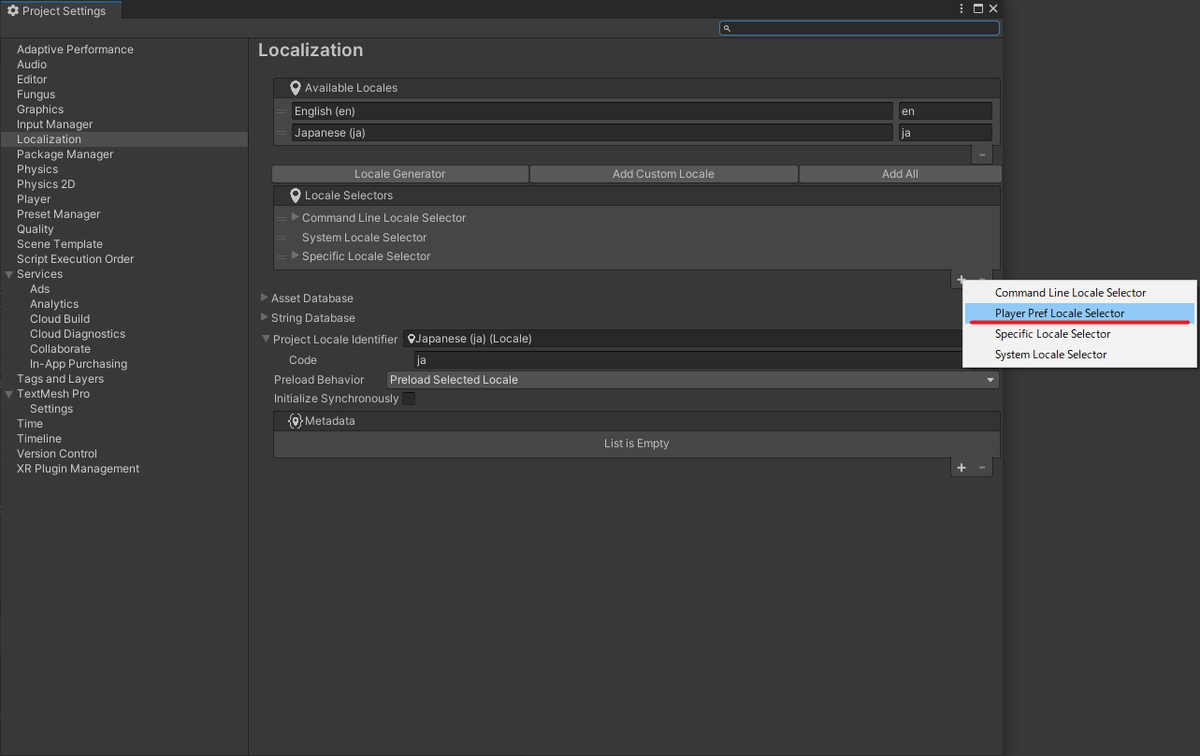Click the drag handle next to English (en)
Viewport: 1200px width, 756px height.
tap(283, 111)
